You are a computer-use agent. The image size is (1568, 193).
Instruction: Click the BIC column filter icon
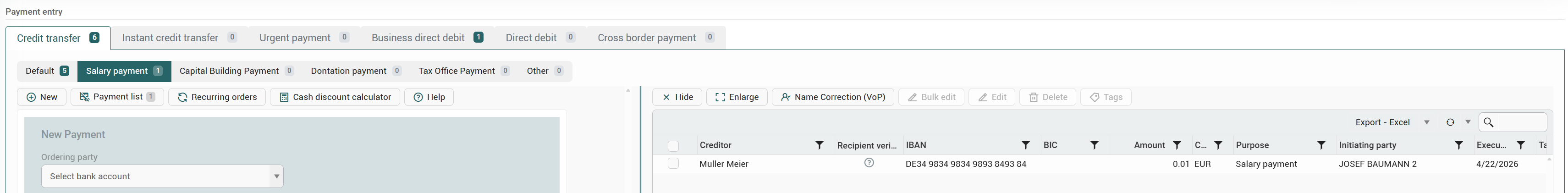(1095, 145)
